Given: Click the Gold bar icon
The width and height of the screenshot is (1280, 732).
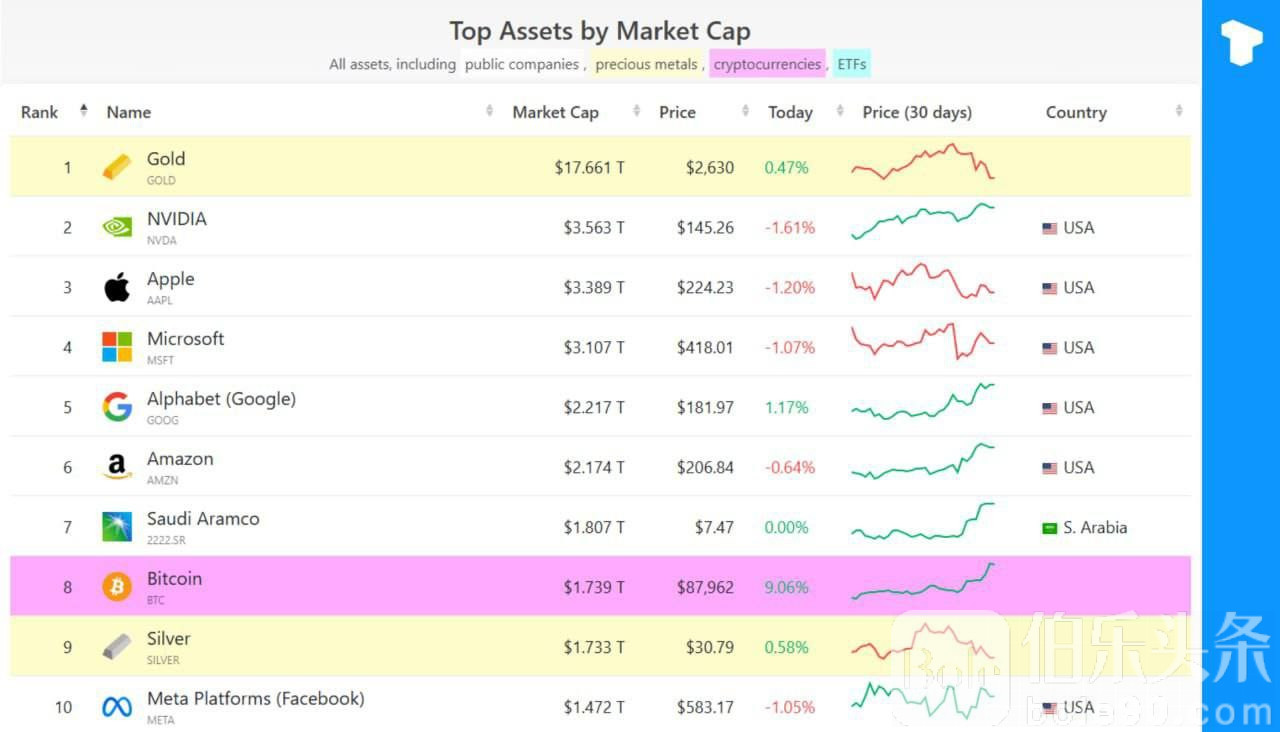Looking at the screenshot, I should (x=117, y=167).
